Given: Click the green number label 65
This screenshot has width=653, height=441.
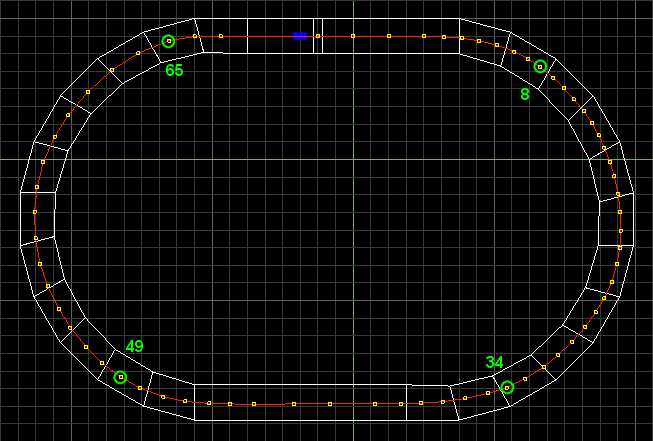Looking at the screenshot, I should (174, 71).
